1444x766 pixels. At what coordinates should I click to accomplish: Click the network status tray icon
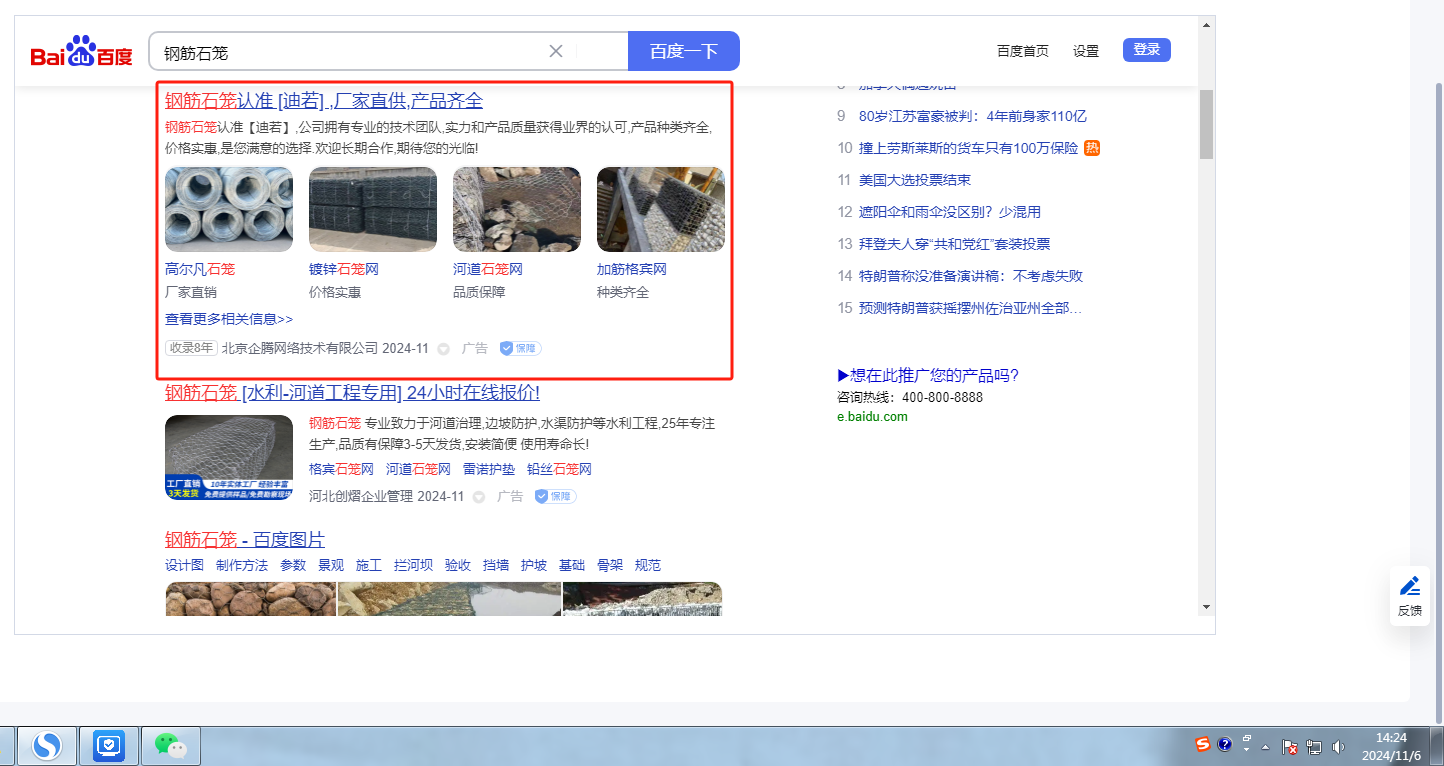tap(1314, 747)
